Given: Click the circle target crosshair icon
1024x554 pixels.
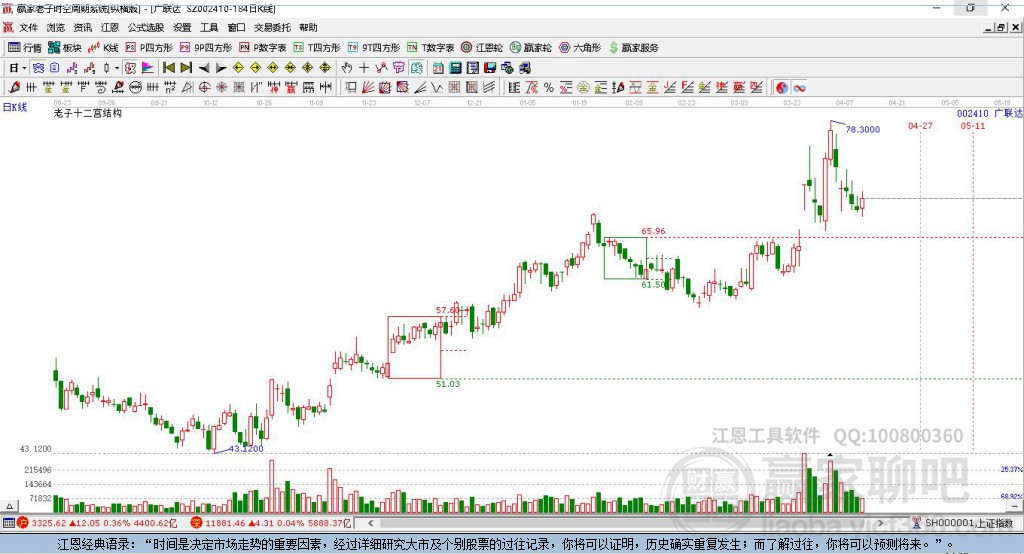Looking at the screenshot, I should click(x=204, y=88).
